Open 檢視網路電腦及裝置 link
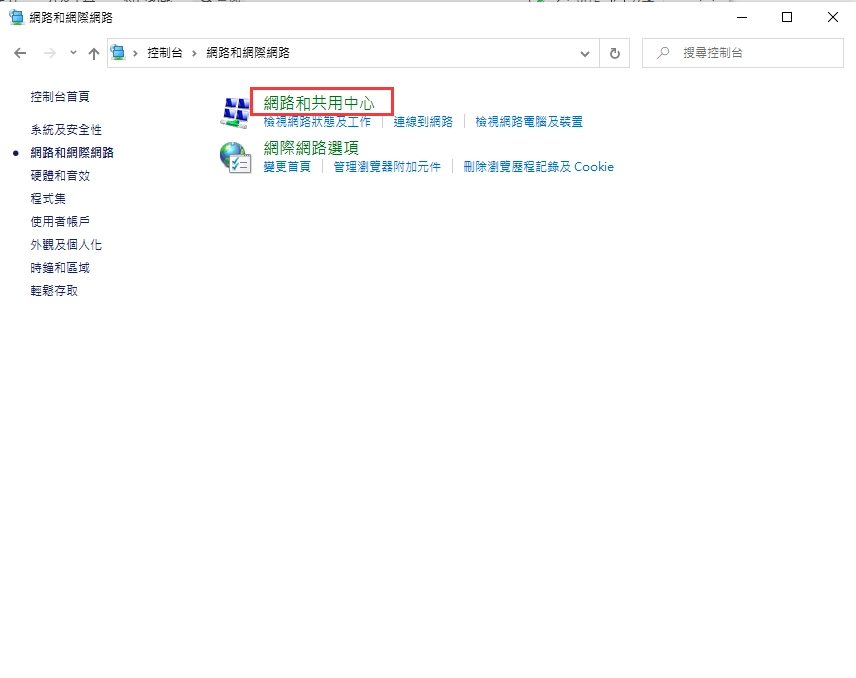856x678 pixels. coord(529,122)
